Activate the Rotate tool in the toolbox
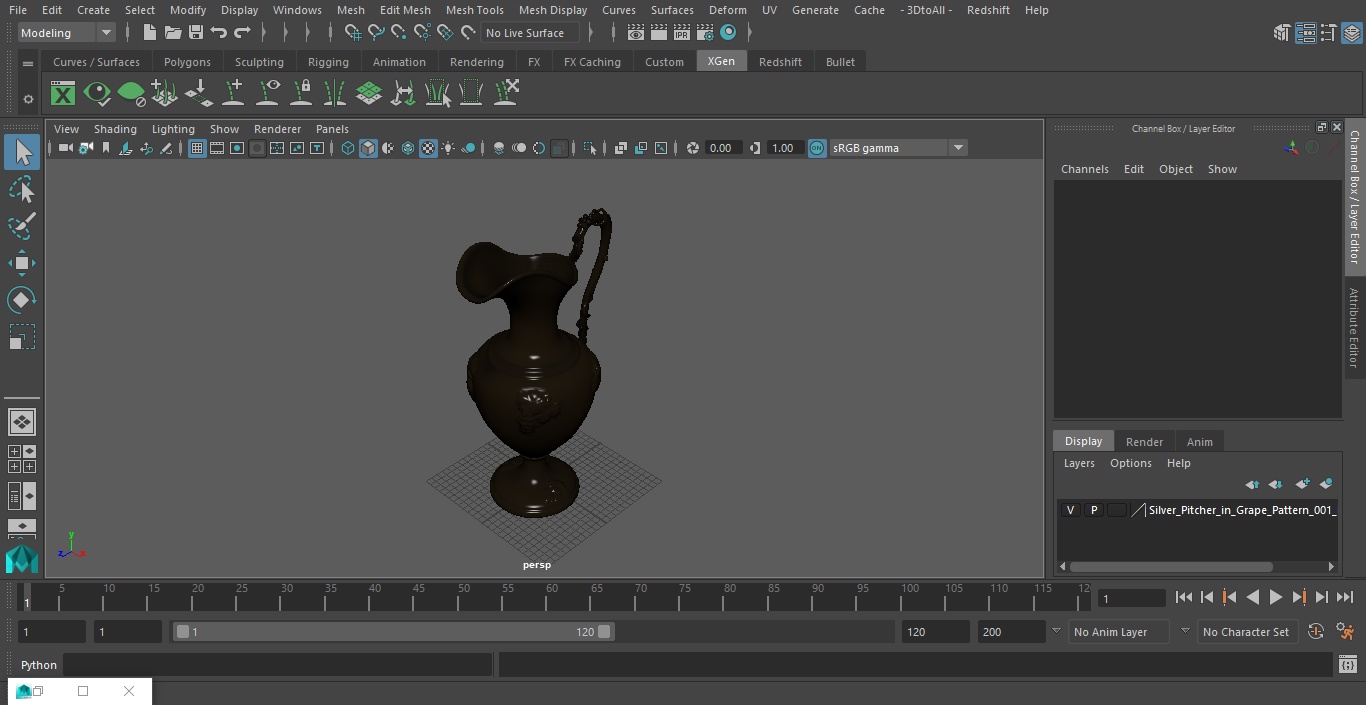The image size is (1366, 705). [x=22, y=300]
